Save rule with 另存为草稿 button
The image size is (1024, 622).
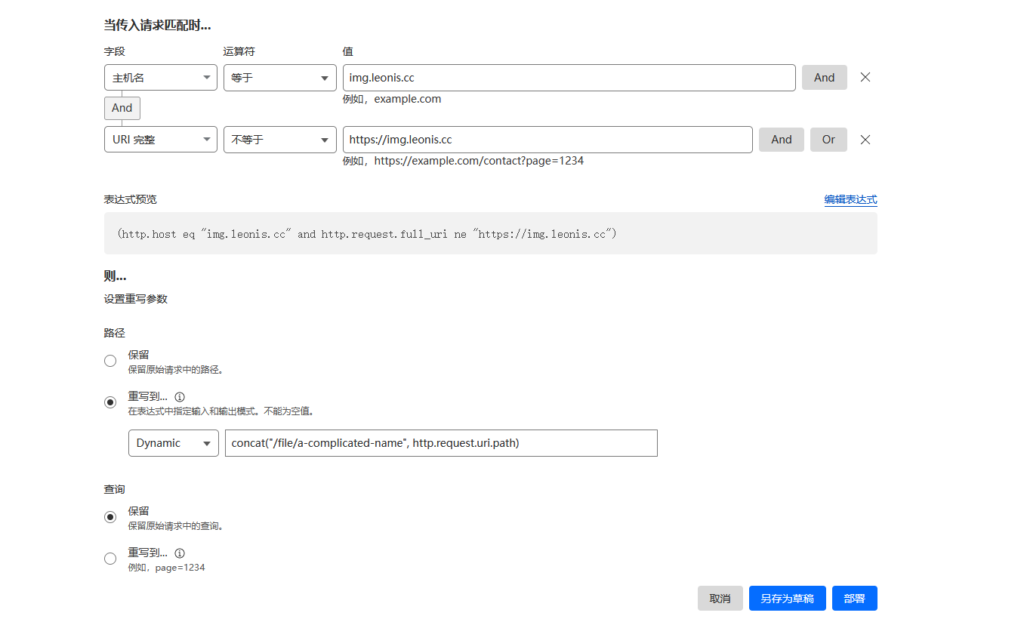click(787, 598)
